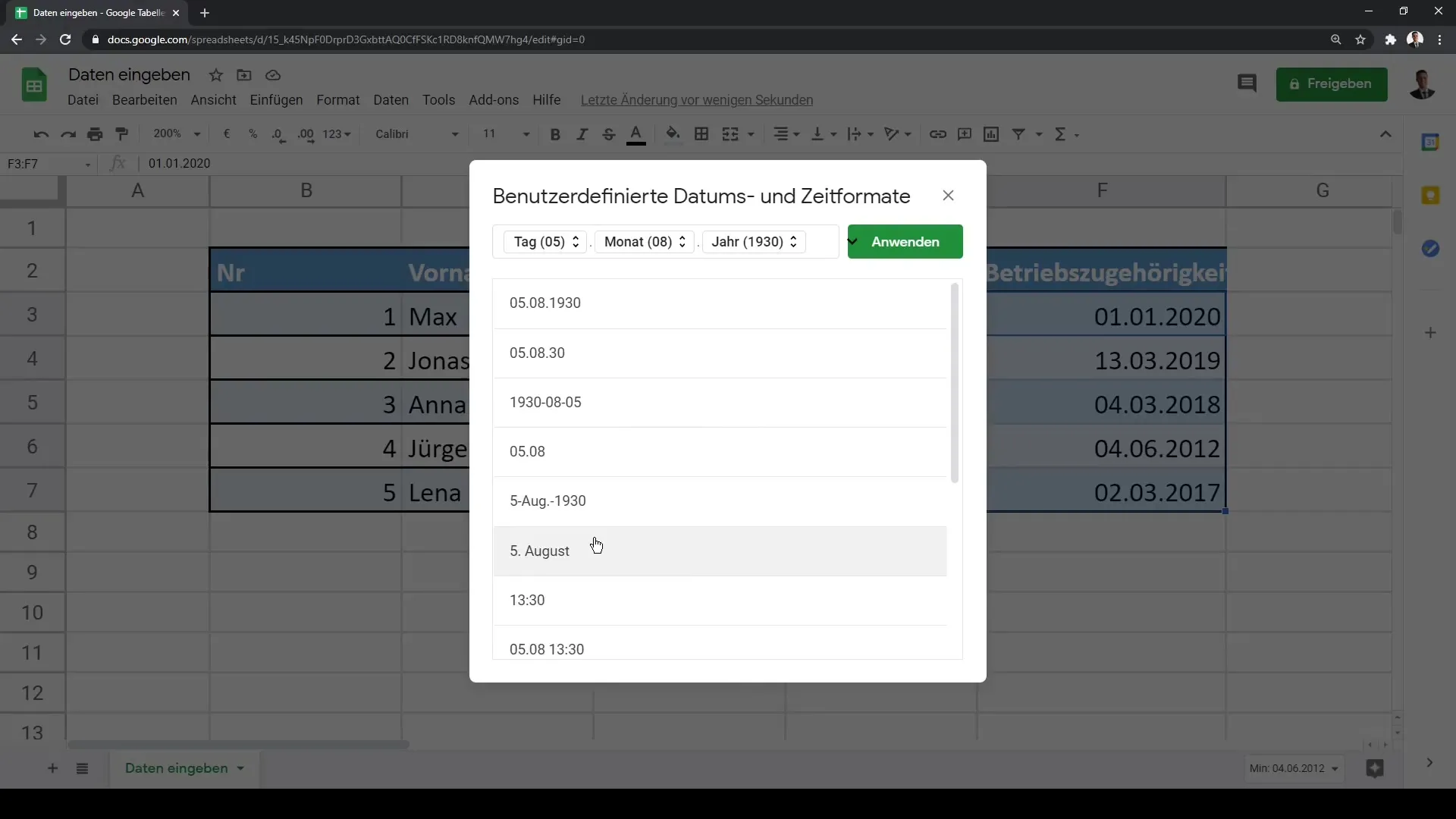Image resolution: width=1456 pixels, height=819 pixels.
Task: Toggle bold formatting
Action: (x=555, y=134)
